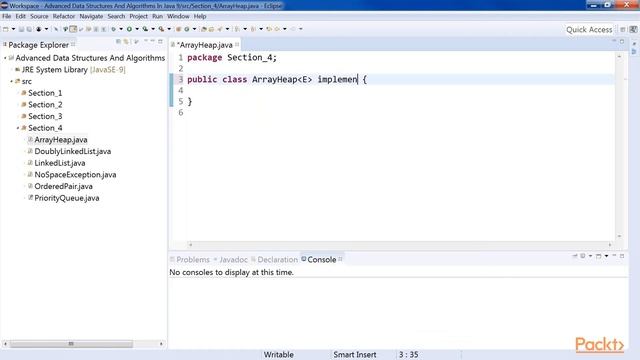Select the Section_2 package
The image size is (640, 360).
click(45, 104)
